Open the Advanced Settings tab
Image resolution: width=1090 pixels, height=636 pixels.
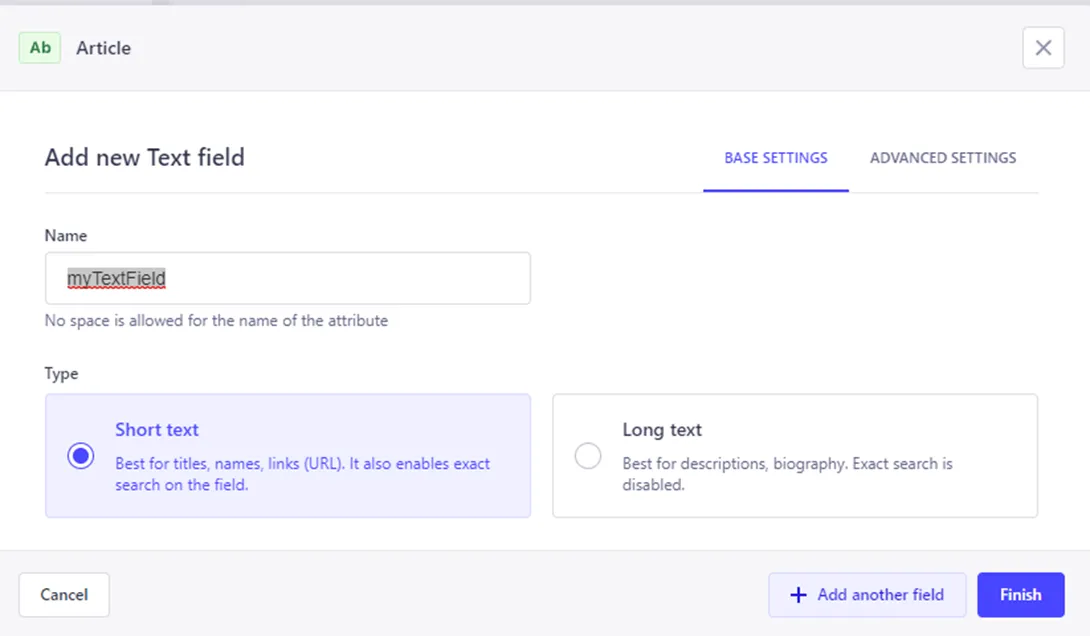click(x=943, y=158)
